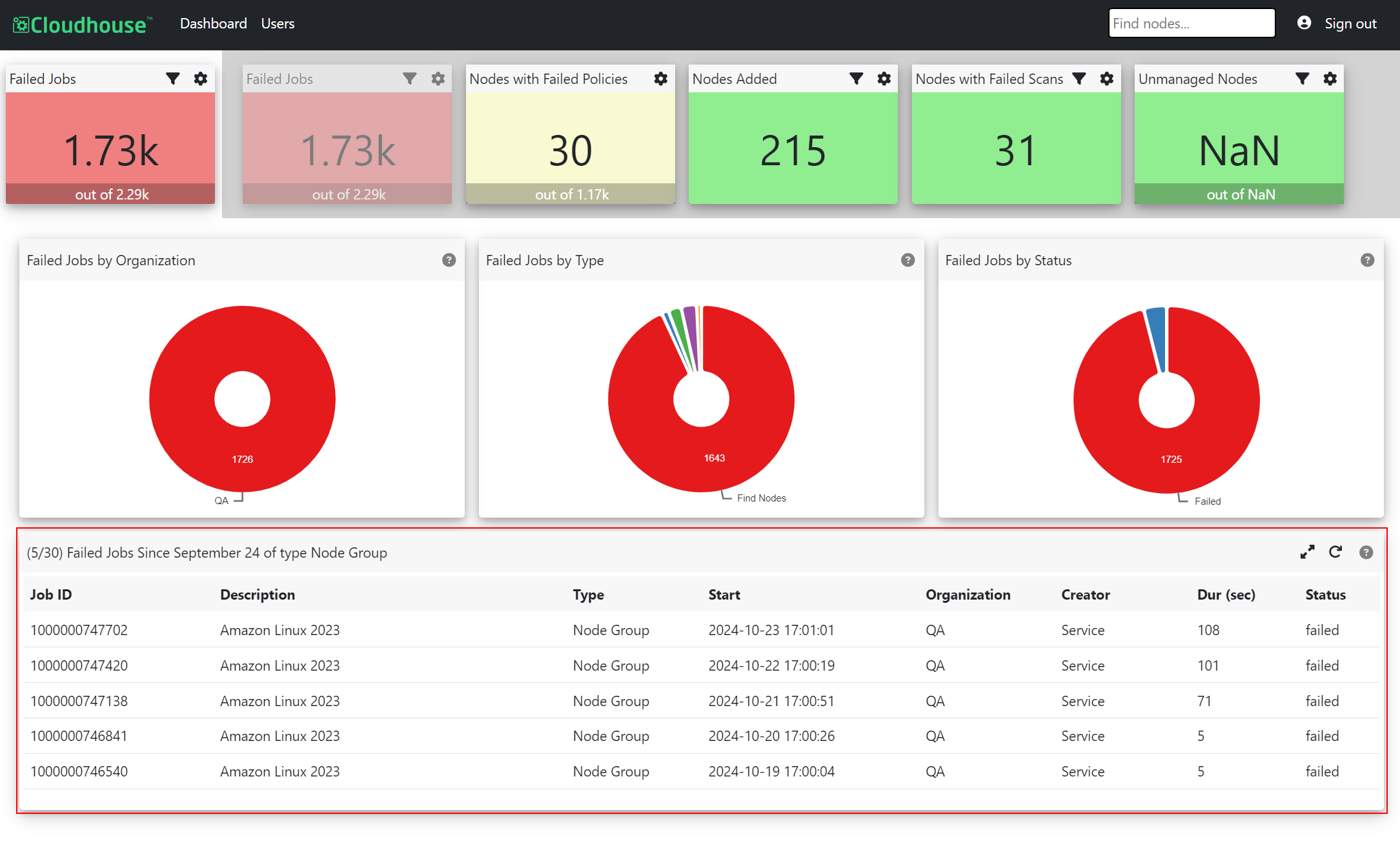Viewport: 1400px width, 841px height.
Task: Sign out of Cloudhouse
Action: [1351, 24]
